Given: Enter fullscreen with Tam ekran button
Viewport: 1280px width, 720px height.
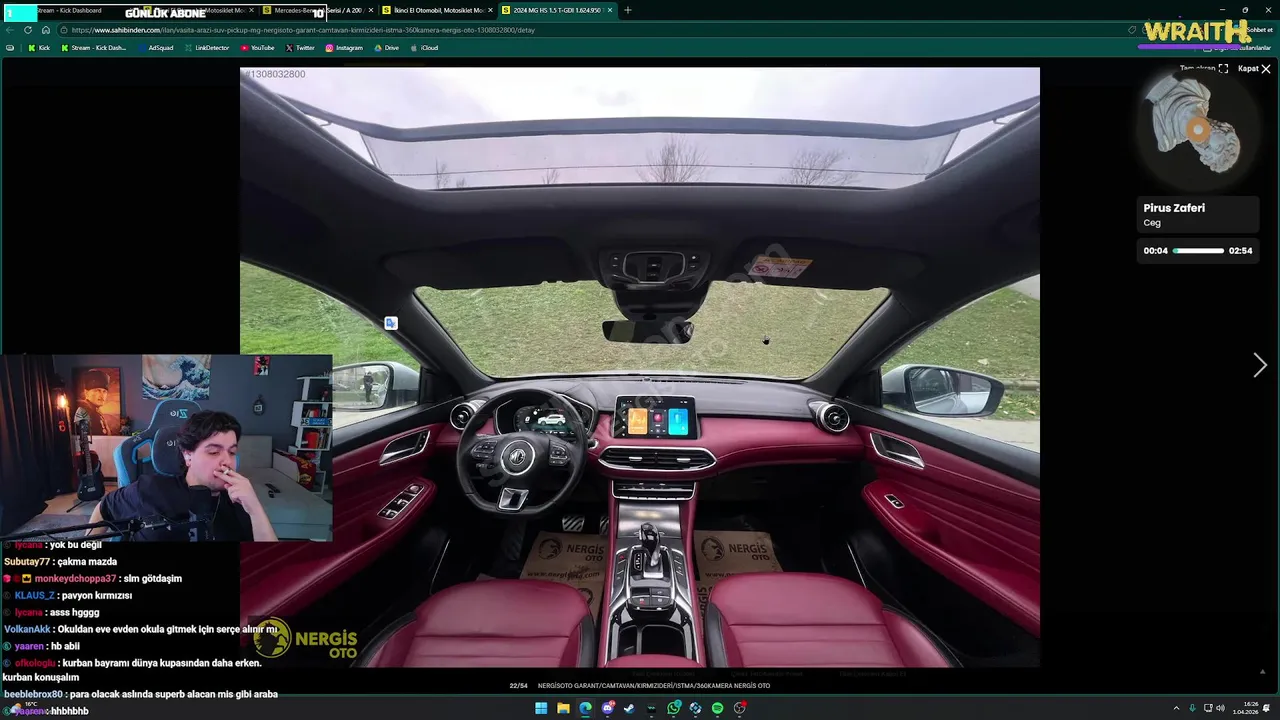Looking at the screenshot, I should click(x=1204, y=69).
